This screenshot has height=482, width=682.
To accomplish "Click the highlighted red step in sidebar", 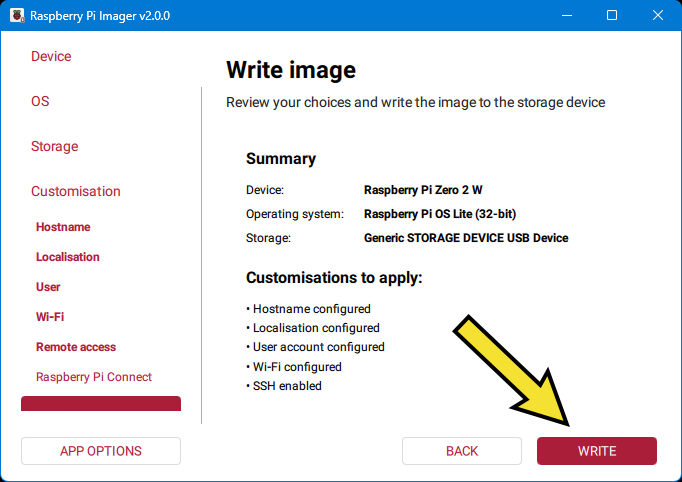I will click(x=101, y=404).
